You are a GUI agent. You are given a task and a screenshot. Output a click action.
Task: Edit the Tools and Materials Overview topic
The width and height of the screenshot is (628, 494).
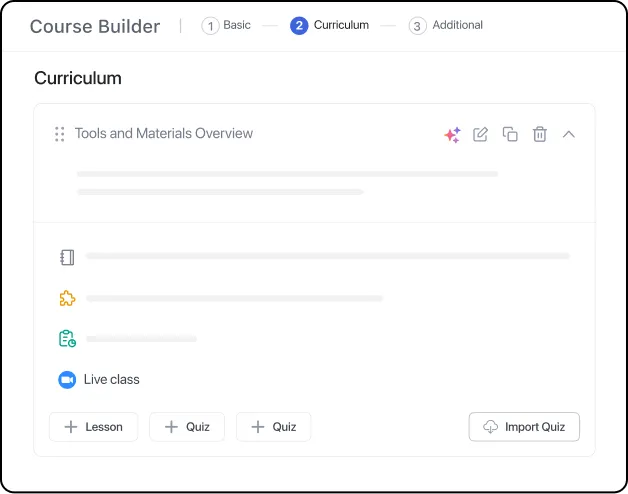[x=481, y=134]
